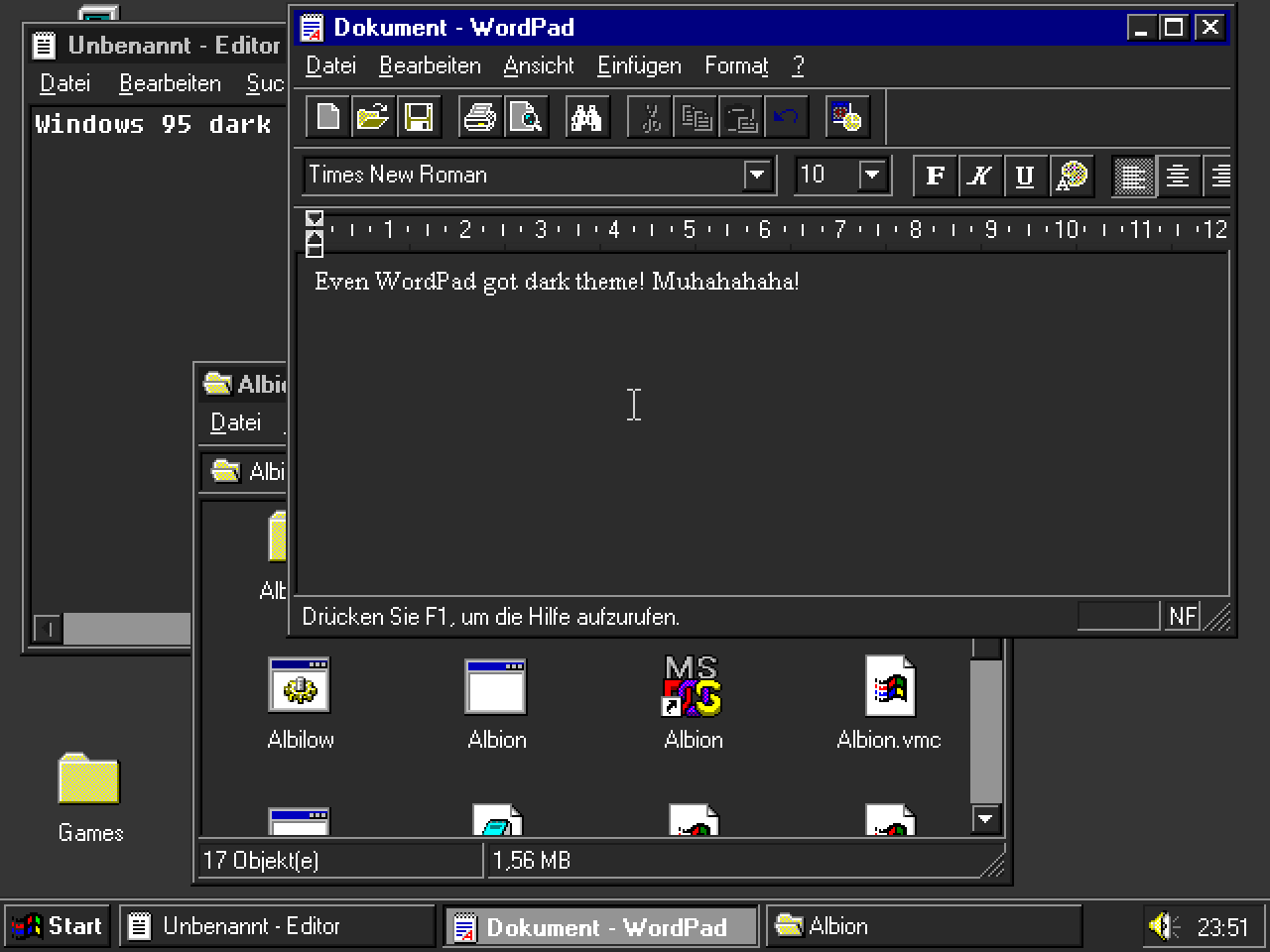Click WordPad window resize grip

(1217, 617)
